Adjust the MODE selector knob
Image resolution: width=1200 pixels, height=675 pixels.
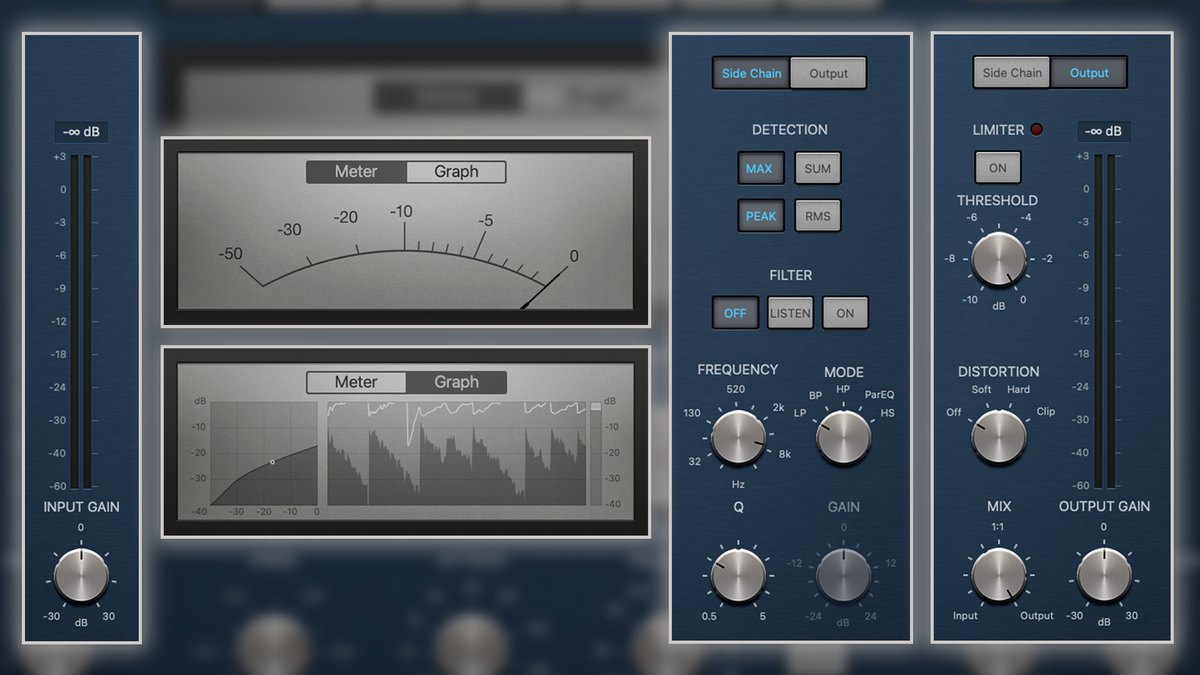(843, 435)
